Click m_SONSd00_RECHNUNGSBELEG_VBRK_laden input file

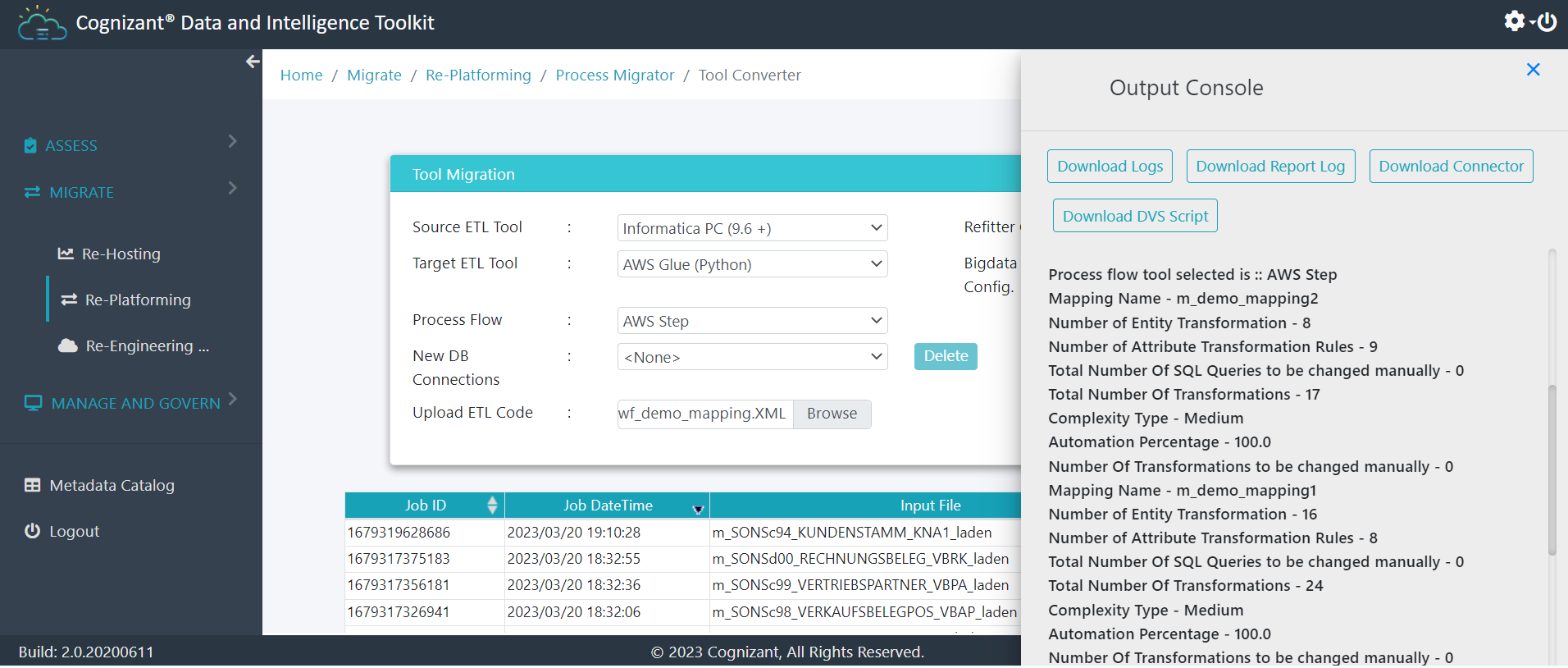[860, 559]
